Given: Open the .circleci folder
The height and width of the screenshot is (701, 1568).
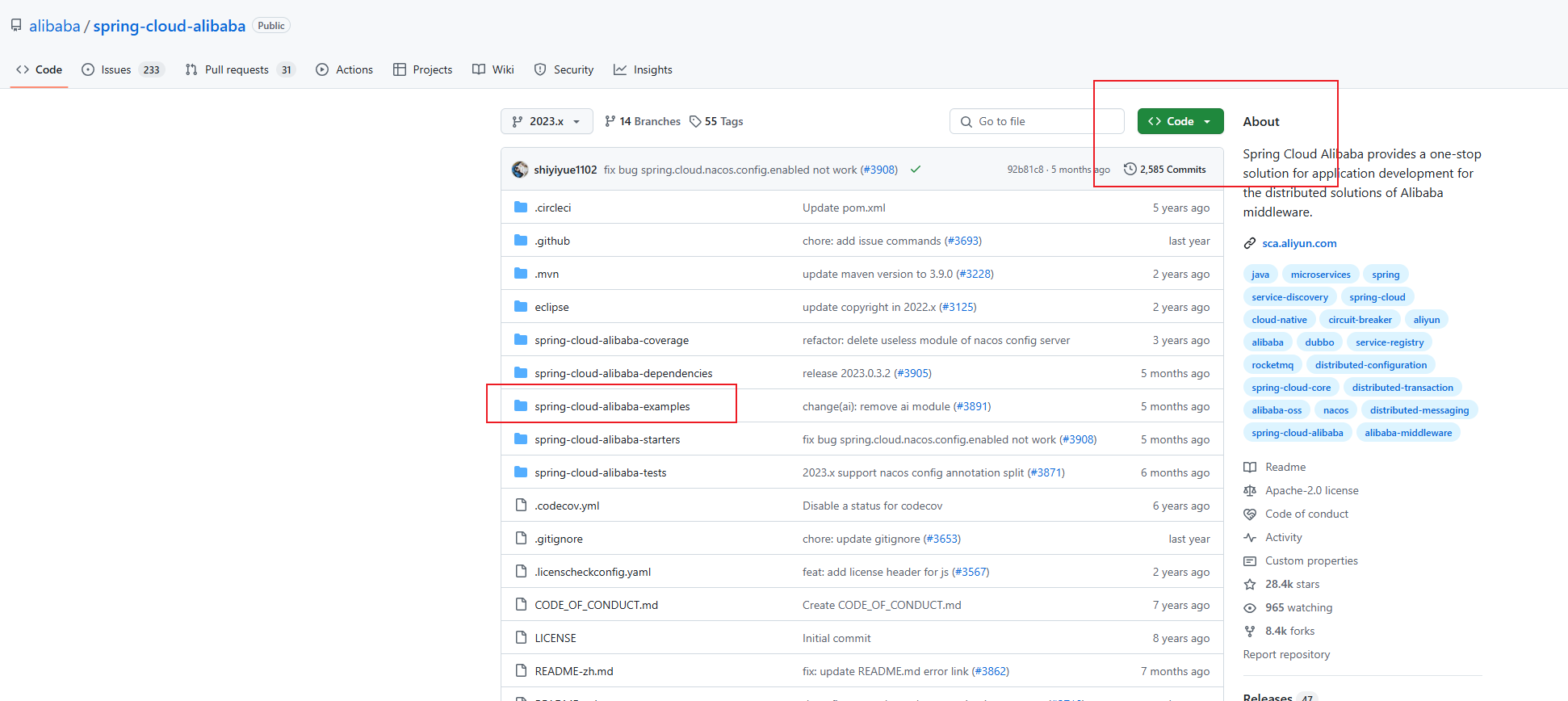Looking at the screenshot, I should click(x=552, y=208).
